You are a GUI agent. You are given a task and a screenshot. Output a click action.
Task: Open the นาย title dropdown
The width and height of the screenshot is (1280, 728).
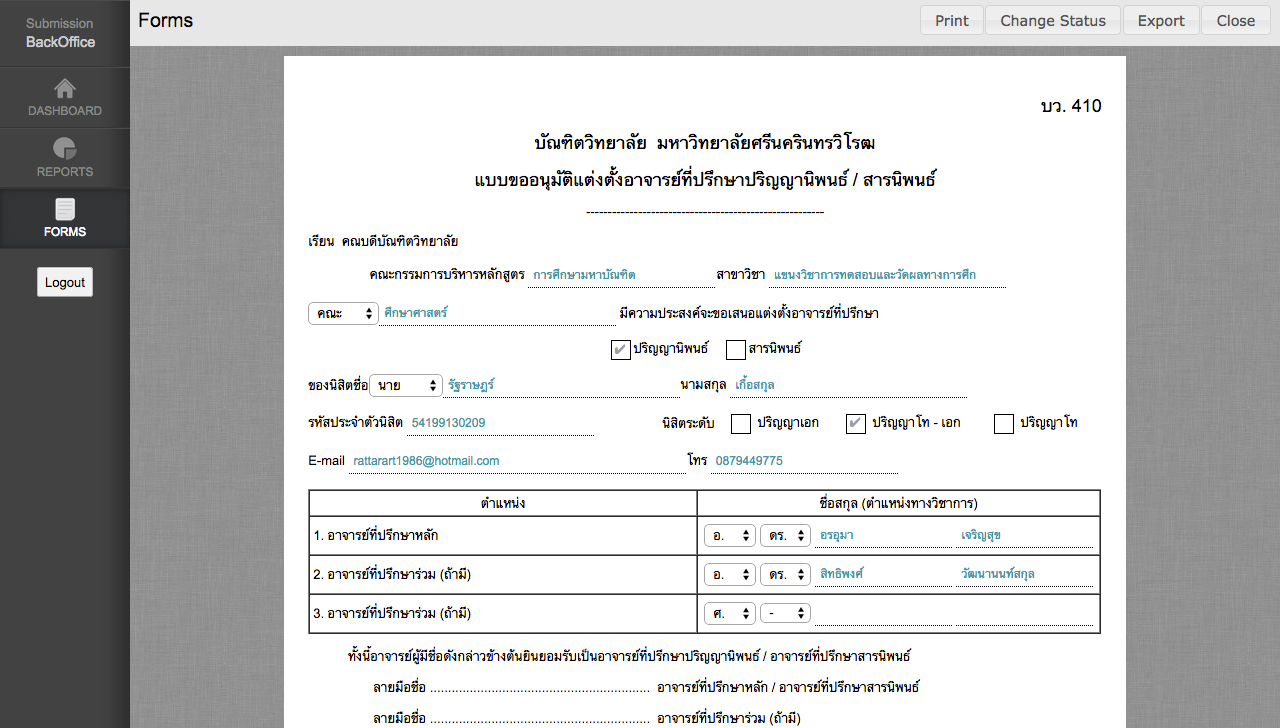406,385
